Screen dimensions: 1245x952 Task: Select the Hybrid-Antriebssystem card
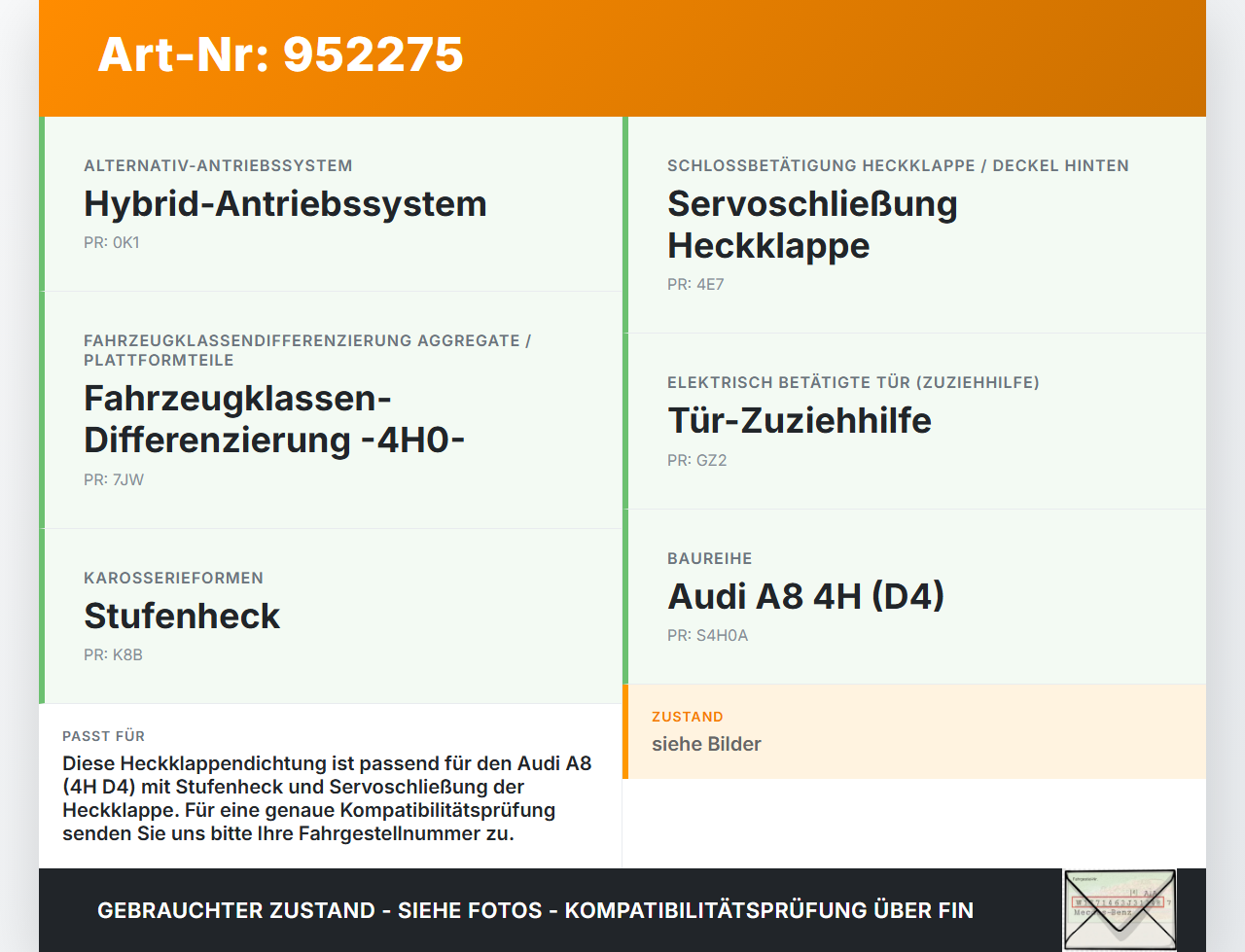click(285, 203)
